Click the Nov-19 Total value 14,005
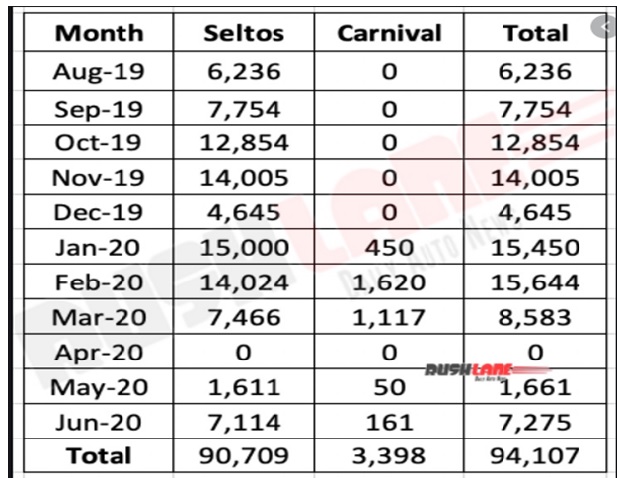The width and height of the screenshot is (617, 478). click(535, 177)
